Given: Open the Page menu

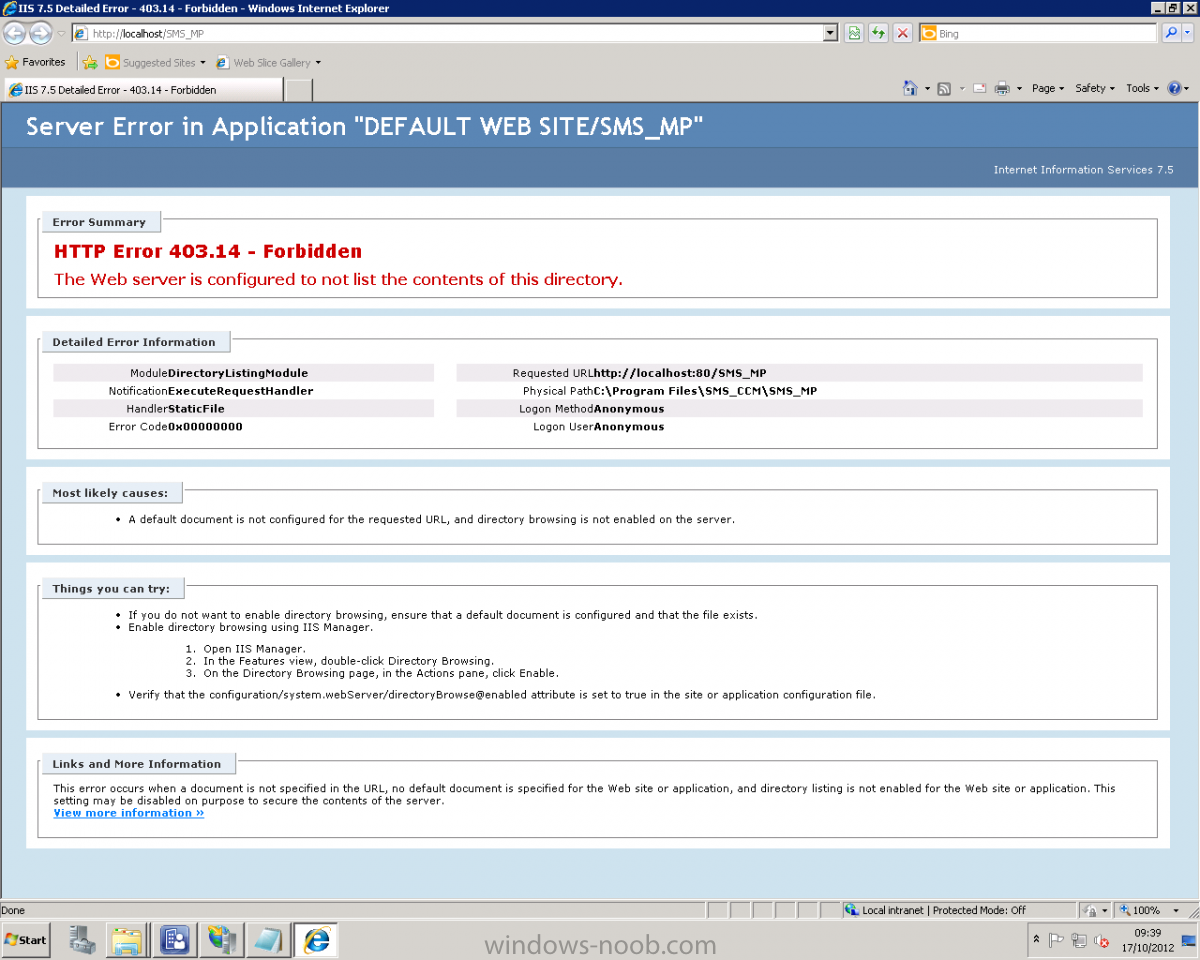Looking at the screenshot, I should (1048, 88).
